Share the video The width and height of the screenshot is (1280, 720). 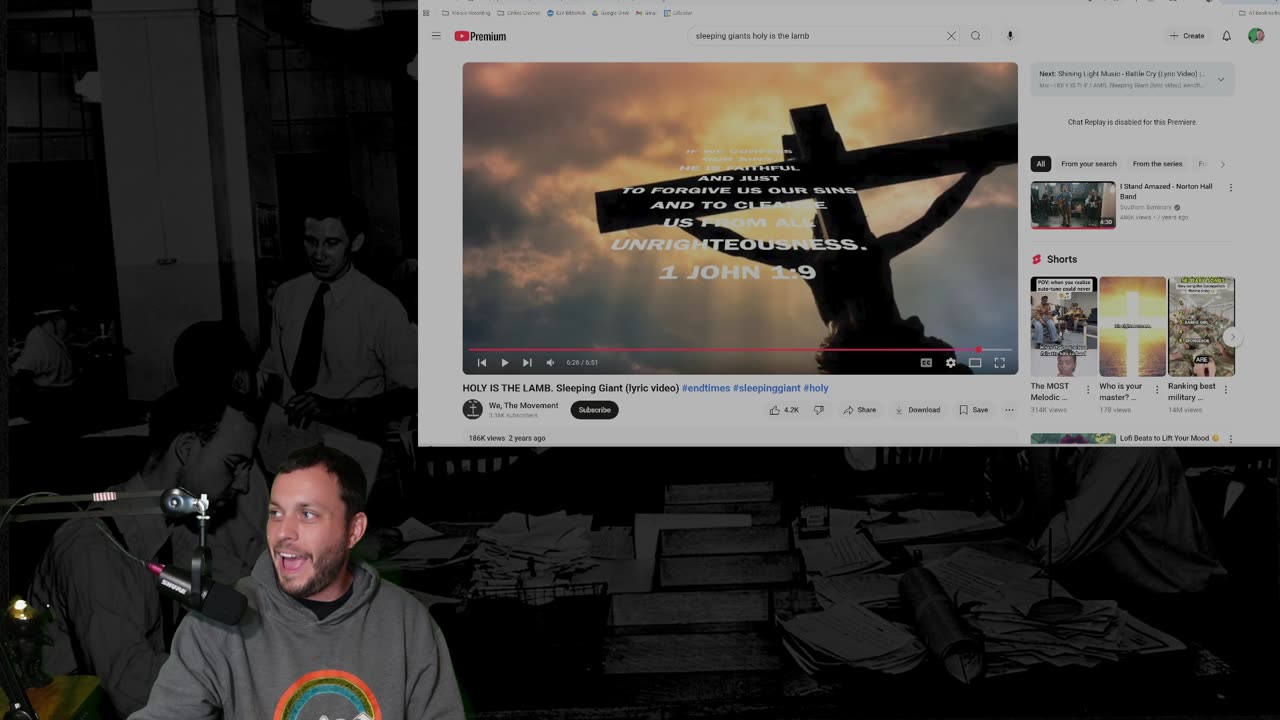coord(860,410)
